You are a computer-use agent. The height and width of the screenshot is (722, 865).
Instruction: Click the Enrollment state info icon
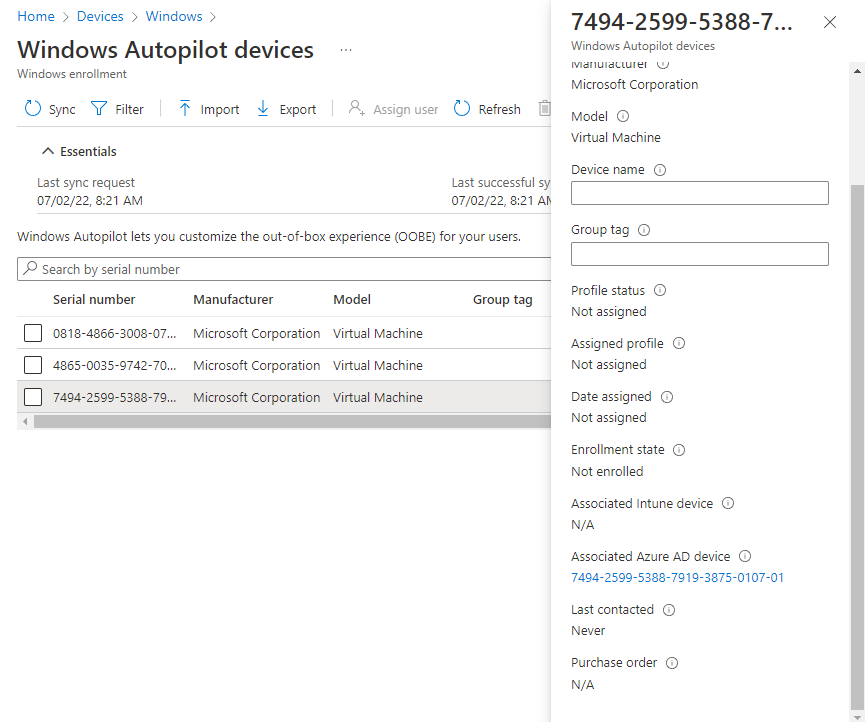pos(679,450)
